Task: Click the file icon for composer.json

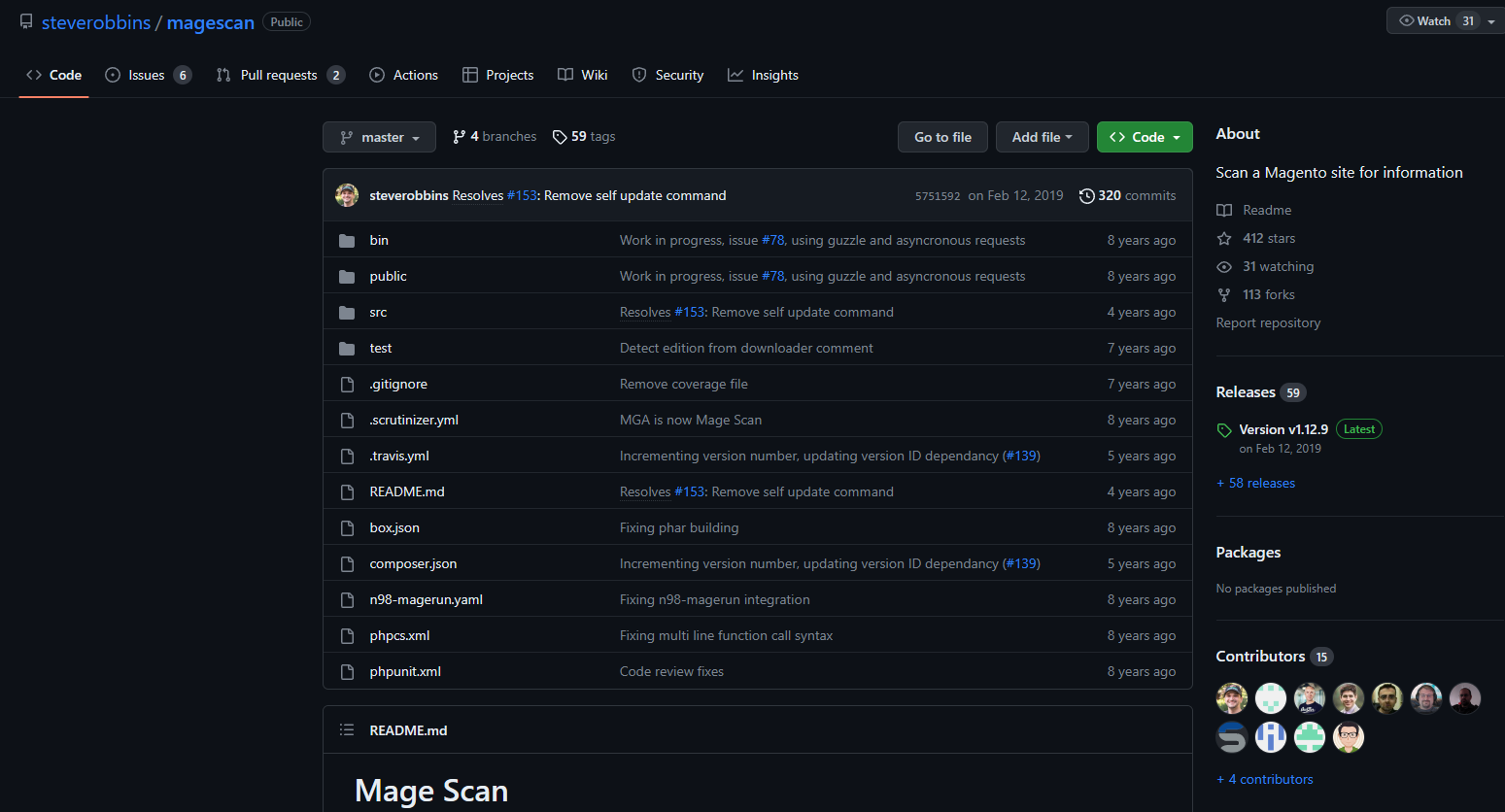Action: (x=347, y=564)
